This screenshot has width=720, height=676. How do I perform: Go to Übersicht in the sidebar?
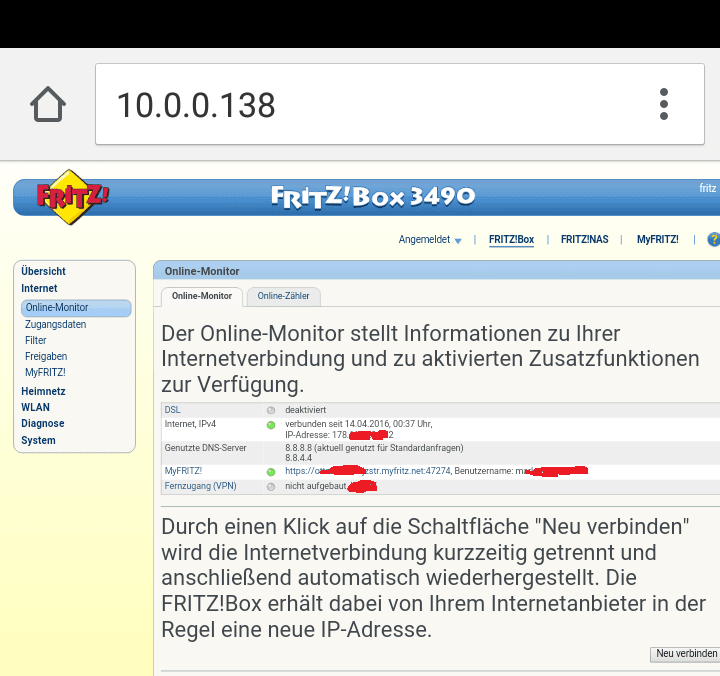(x=43, y=271)
